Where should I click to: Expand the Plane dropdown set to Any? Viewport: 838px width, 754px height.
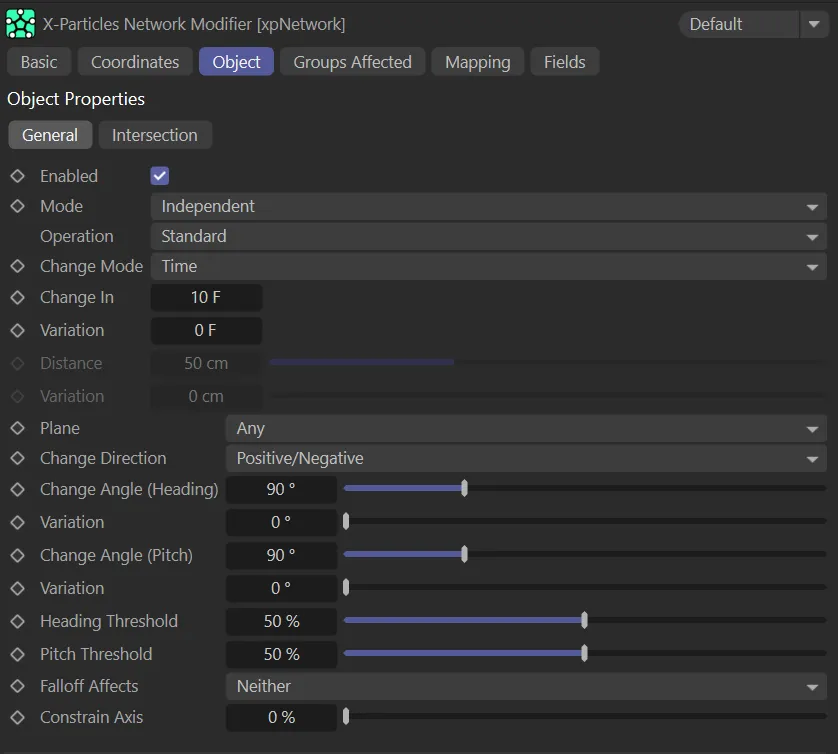coord(526,429)
